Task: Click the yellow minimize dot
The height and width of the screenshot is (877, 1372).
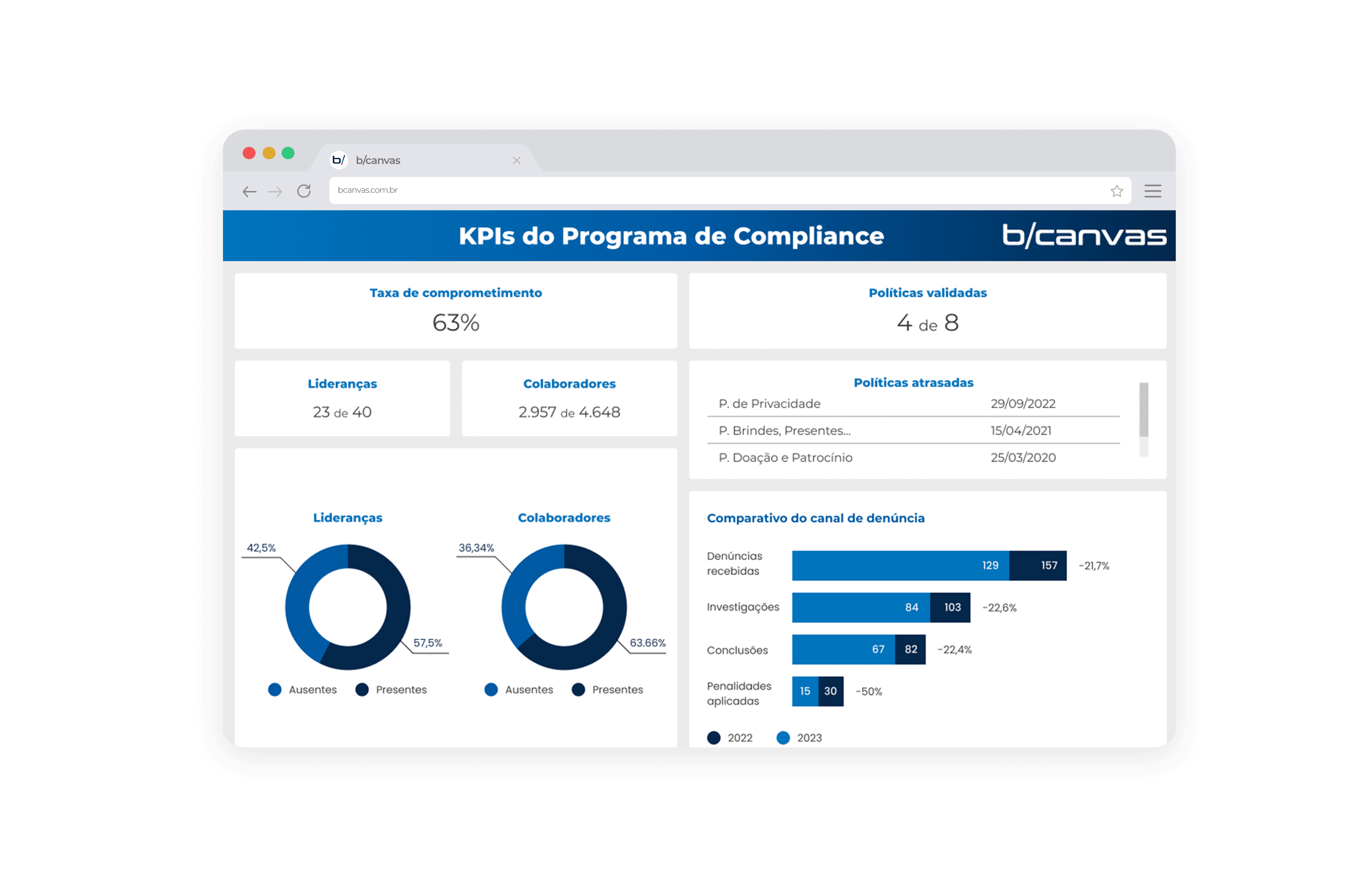Action: [269, 153]
